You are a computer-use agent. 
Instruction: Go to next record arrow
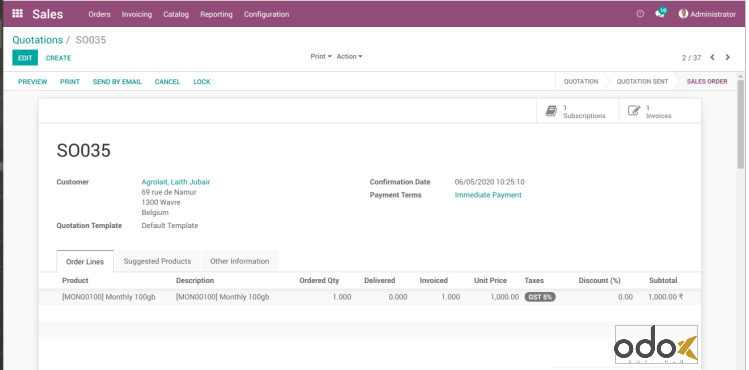[728, 57]
